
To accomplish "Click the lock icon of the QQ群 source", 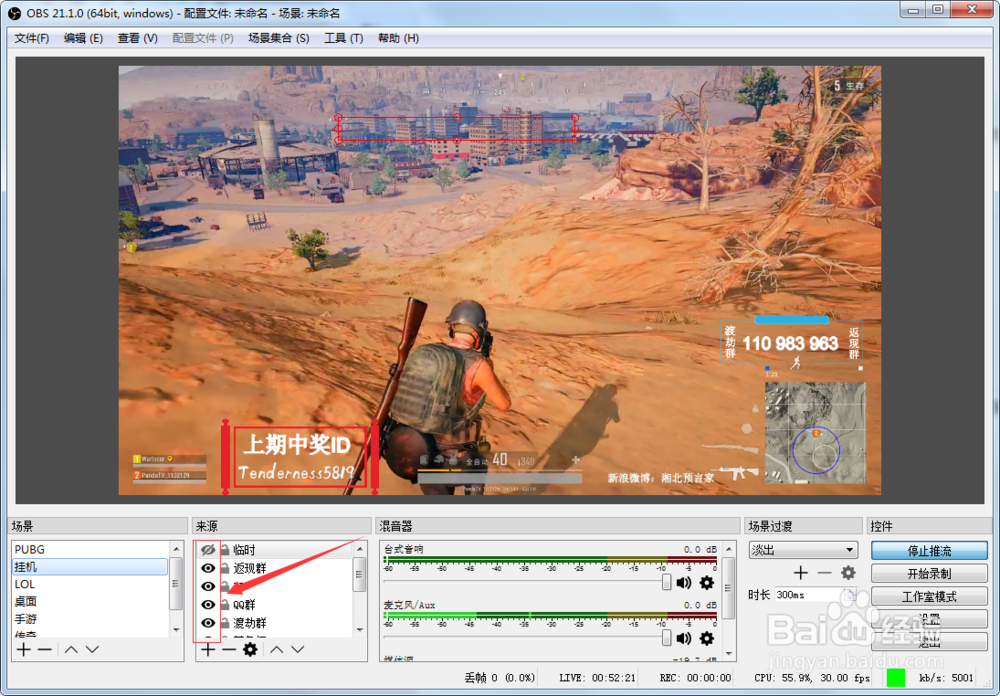I will (x=225, y=604).
